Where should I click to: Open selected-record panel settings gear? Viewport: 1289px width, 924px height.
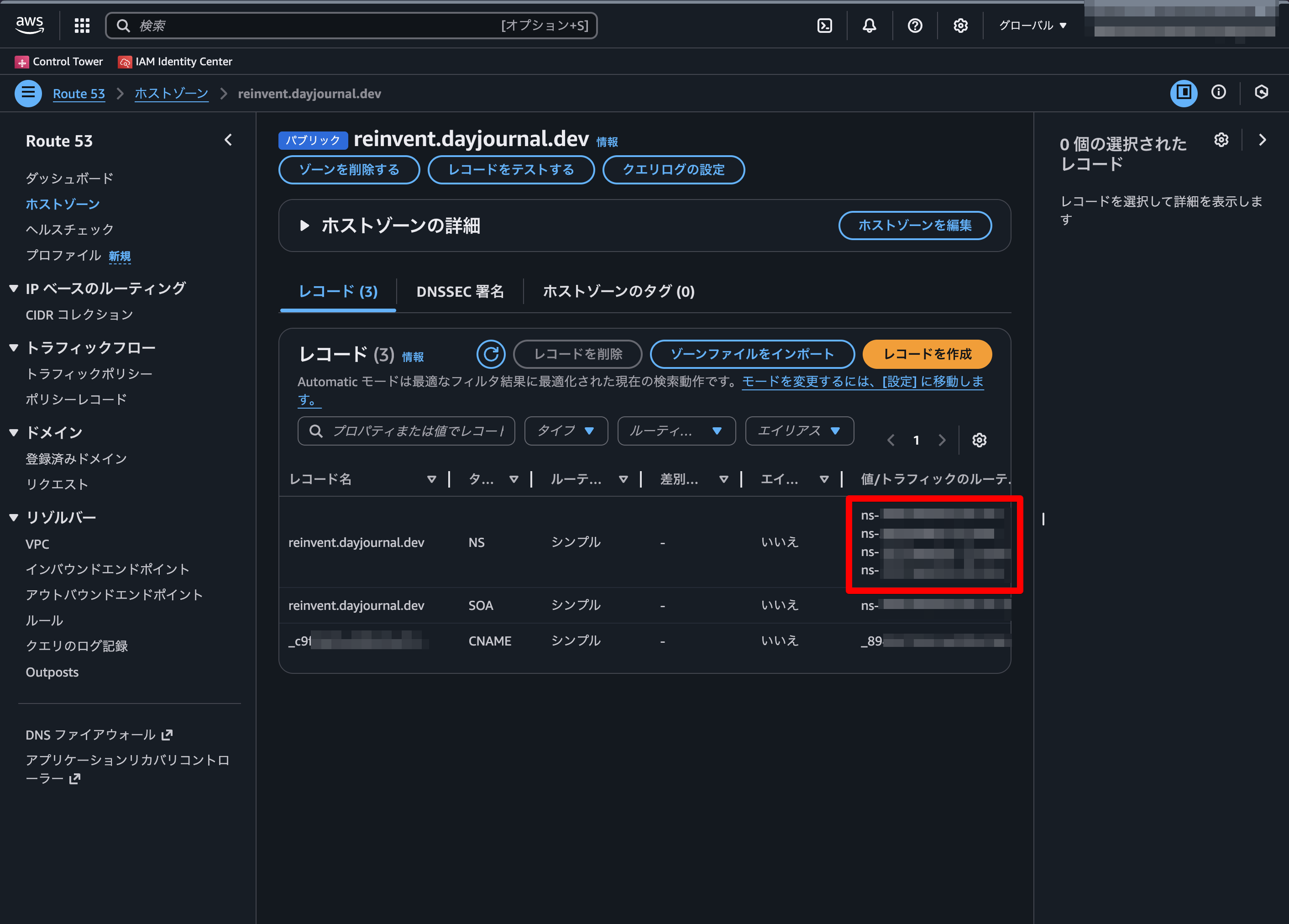1221,140
